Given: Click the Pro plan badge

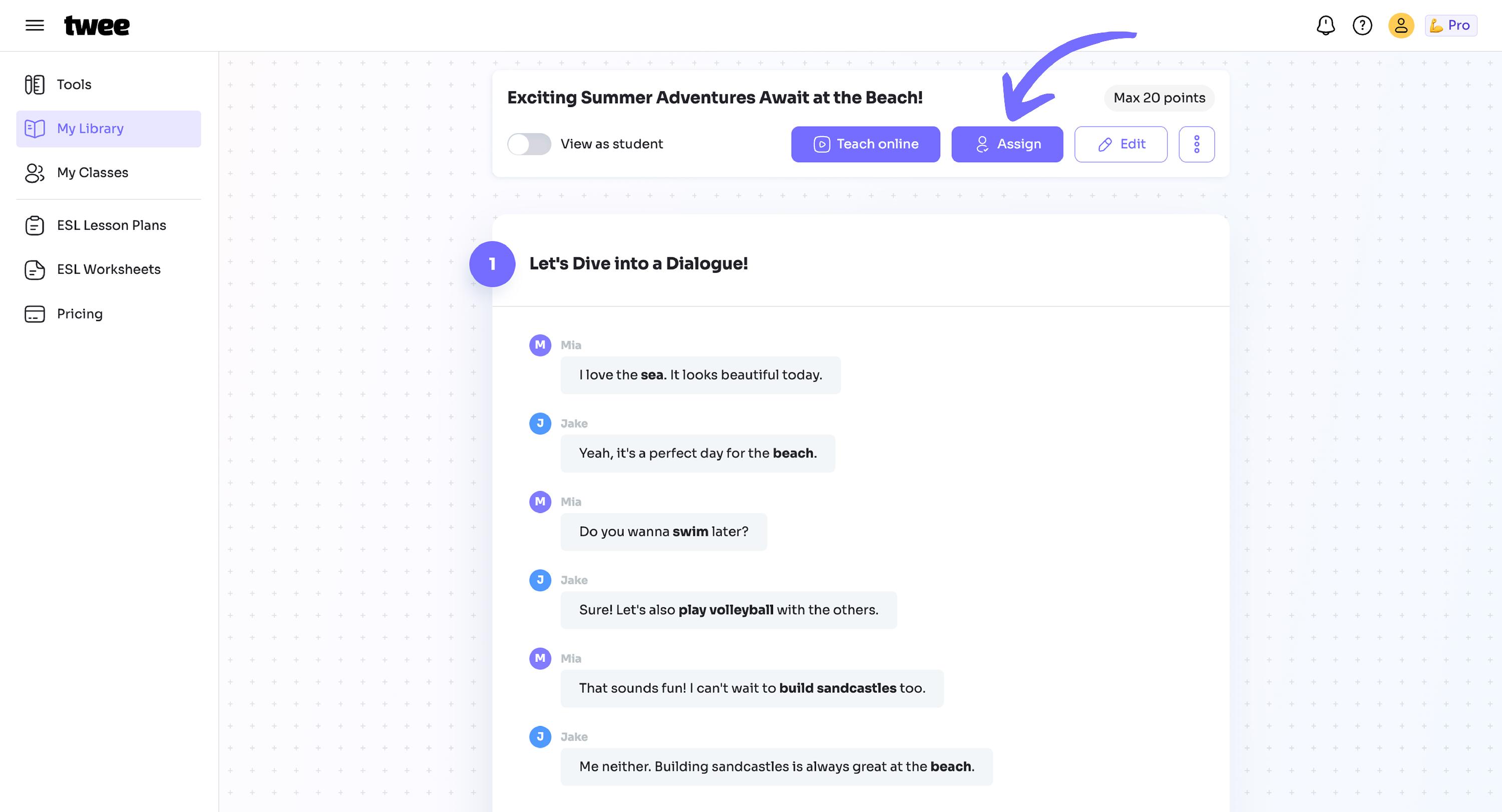Looking at the screenshot, I should click(1451, 25).
